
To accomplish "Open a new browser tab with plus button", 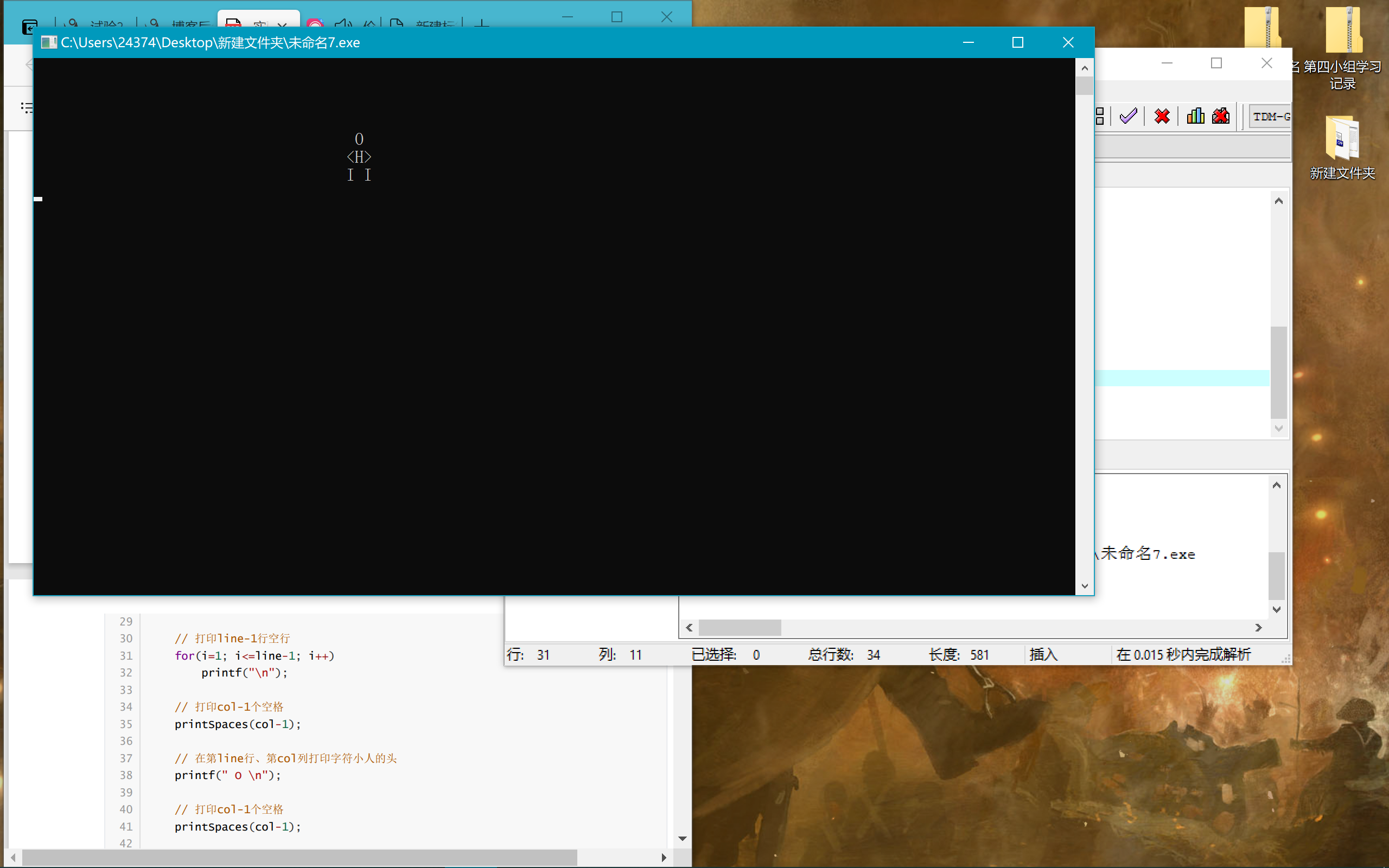I will pyautogui.click(x=482, y=25).
